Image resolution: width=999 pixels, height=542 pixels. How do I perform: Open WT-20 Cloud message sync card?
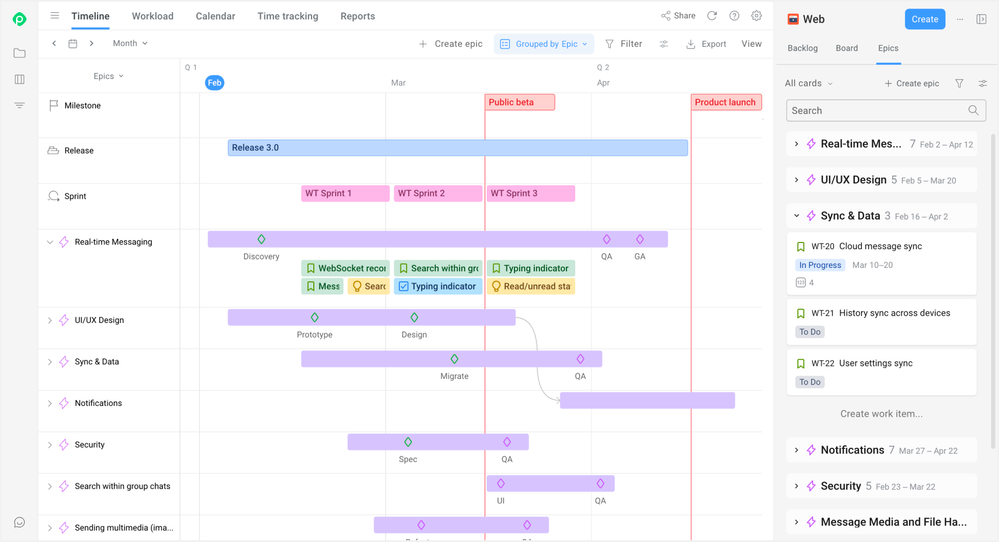point(882,263)
